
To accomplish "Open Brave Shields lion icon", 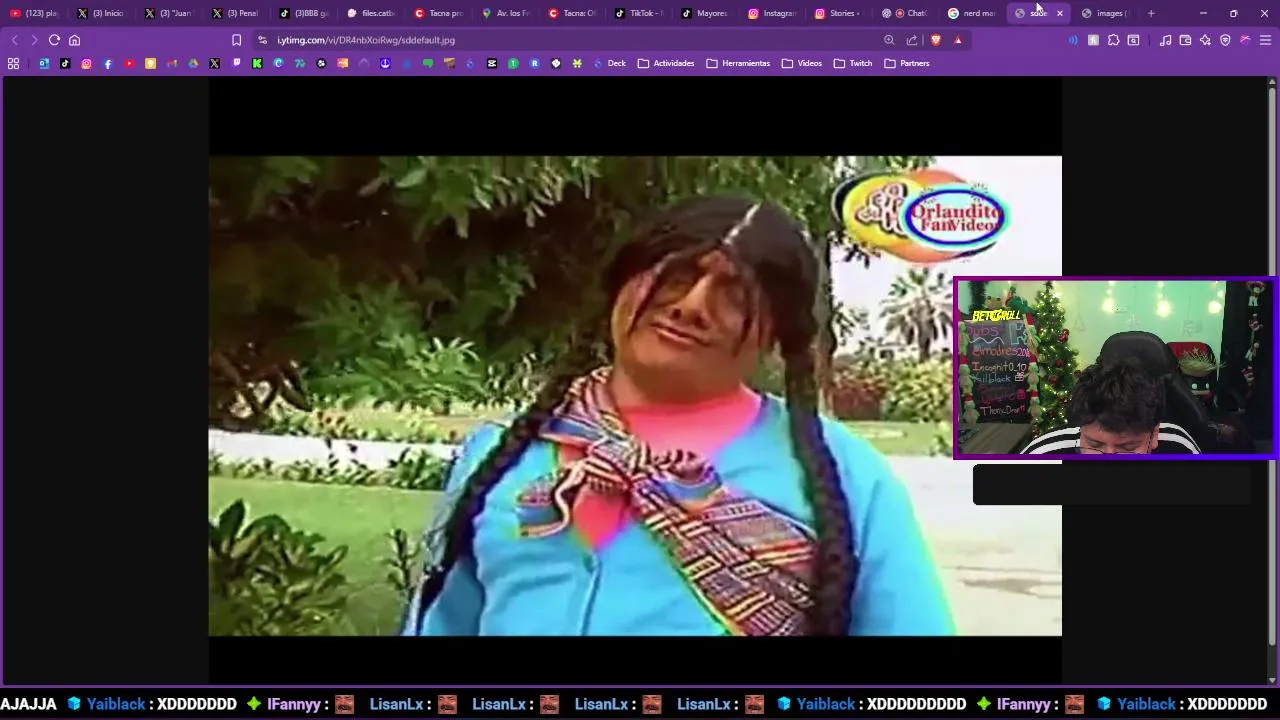I will [x=936, y=40].
